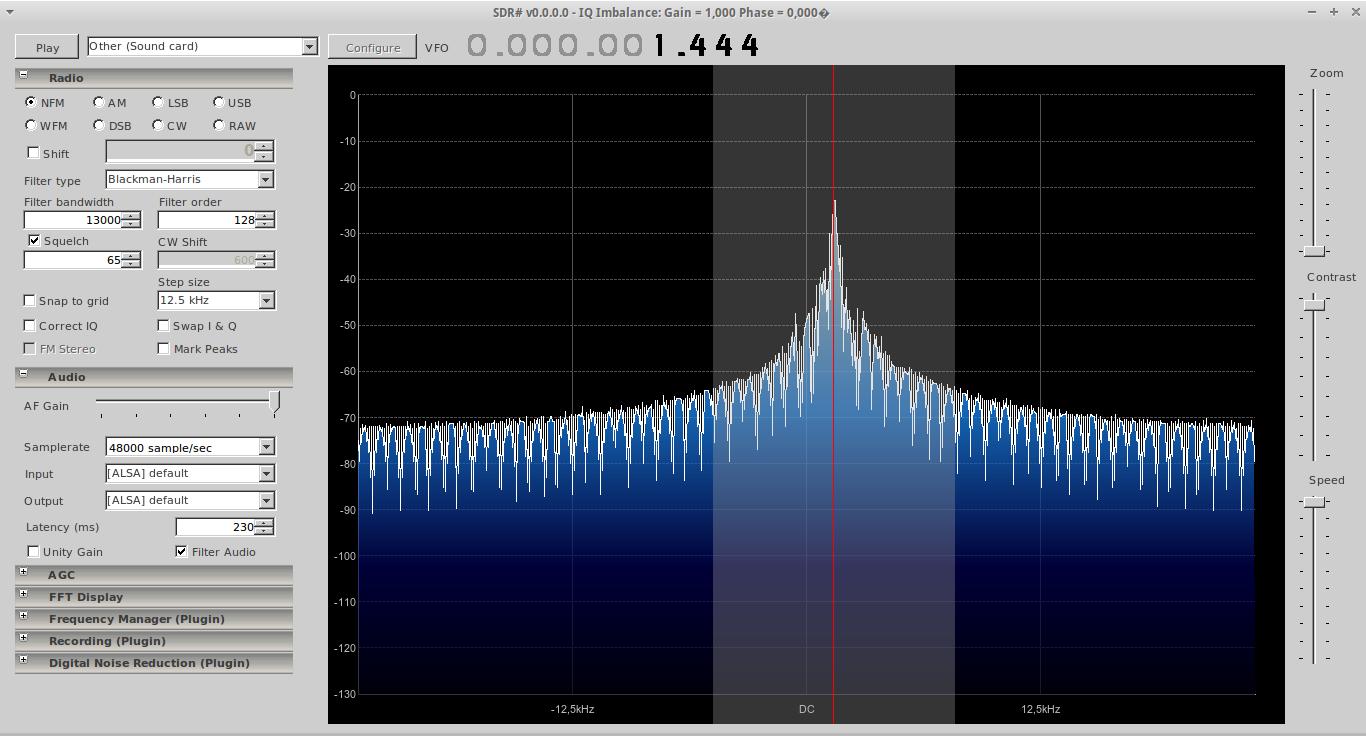Click the DC label on spectrum axis
This screenshot has height=736, width=1366.
point(806,709)
